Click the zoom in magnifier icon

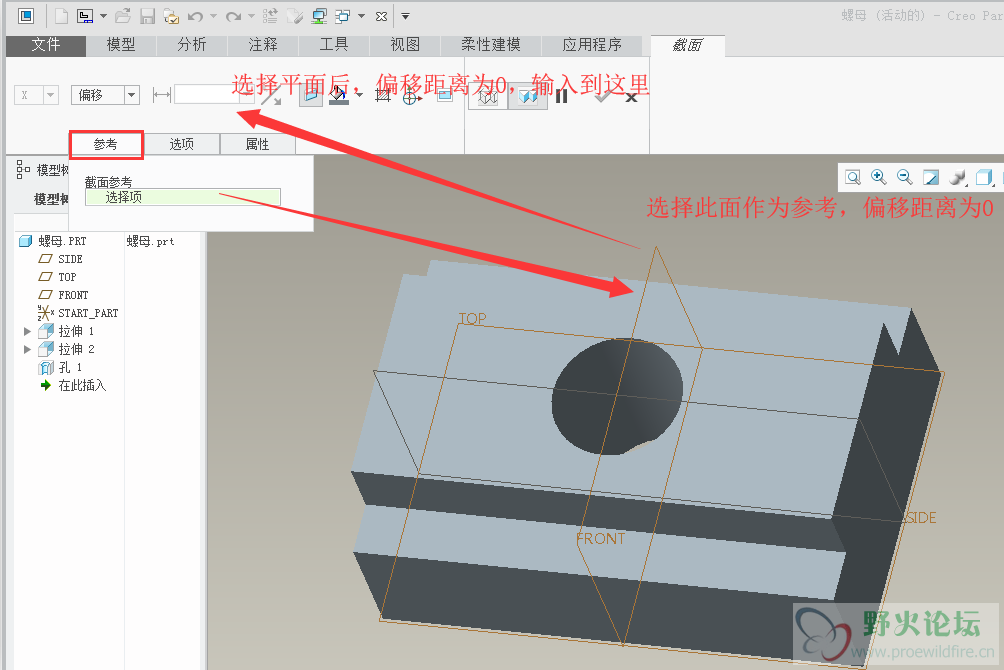point(878,177)
